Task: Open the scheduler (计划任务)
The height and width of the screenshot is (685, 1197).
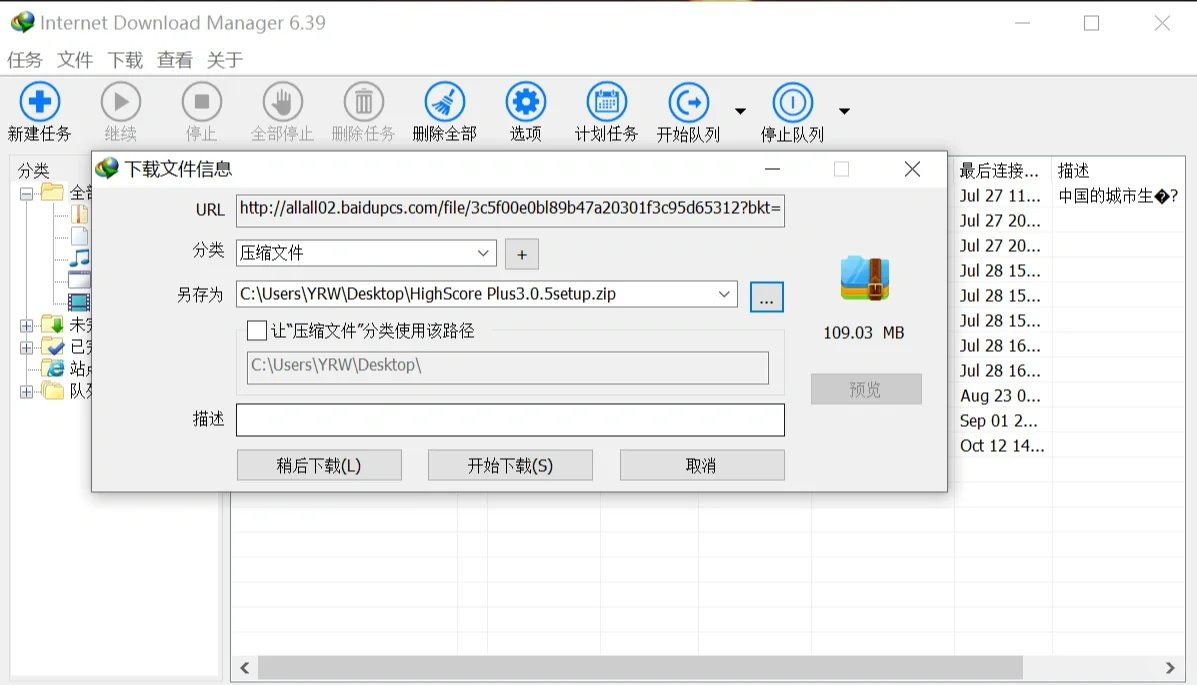Action: click(x=606, y=103)
